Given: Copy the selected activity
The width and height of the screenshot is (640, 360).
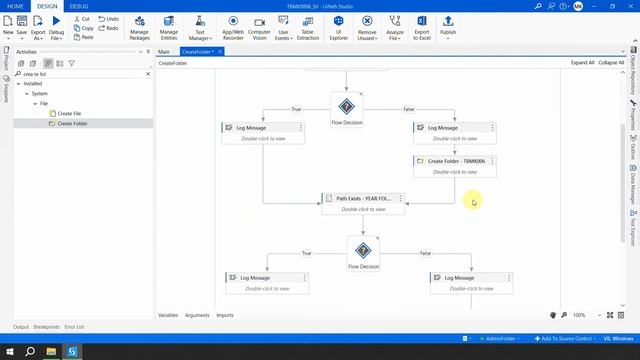Looking at the screenshot, I should [84, 28].
